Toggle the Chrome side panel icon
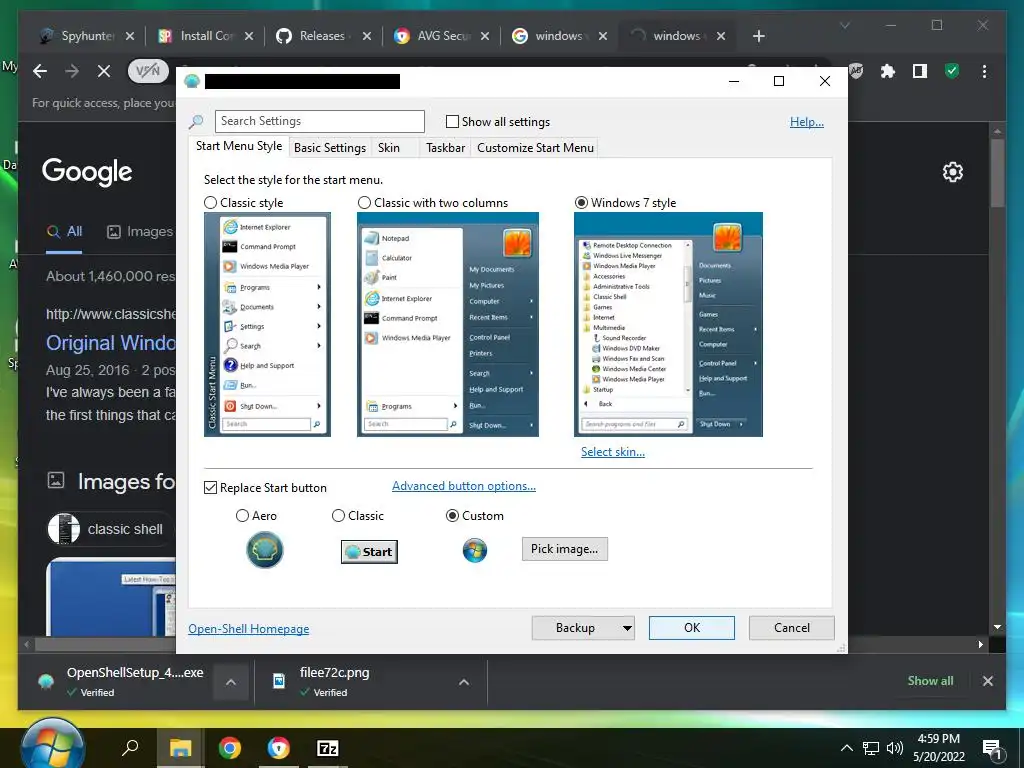This screenshot has height=768, width=1024. [x=920, y=71]
